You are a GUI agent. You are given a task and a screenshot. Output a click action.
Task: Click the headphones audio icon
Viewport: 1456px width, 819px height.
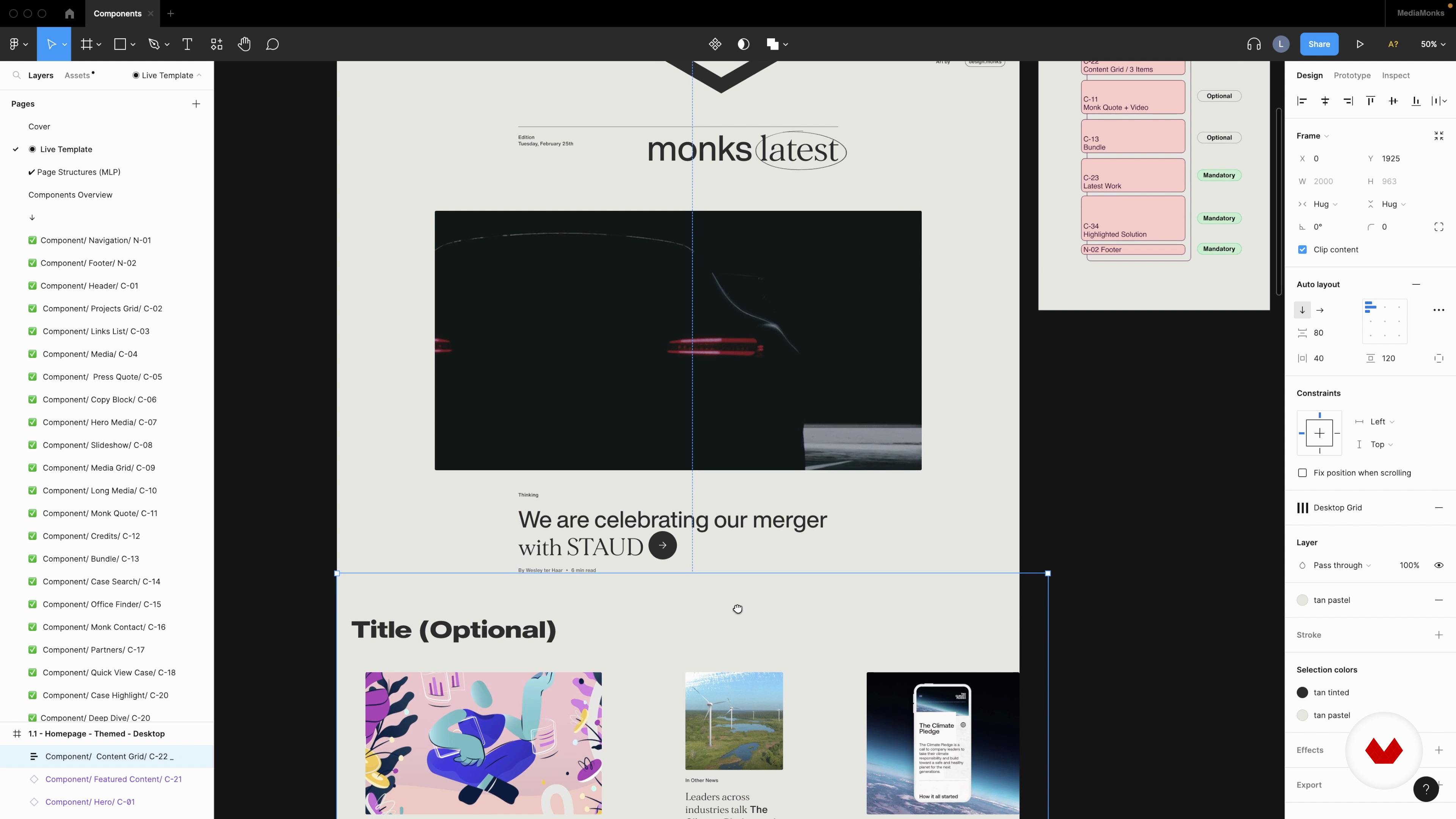click(x=1254, y=44)
